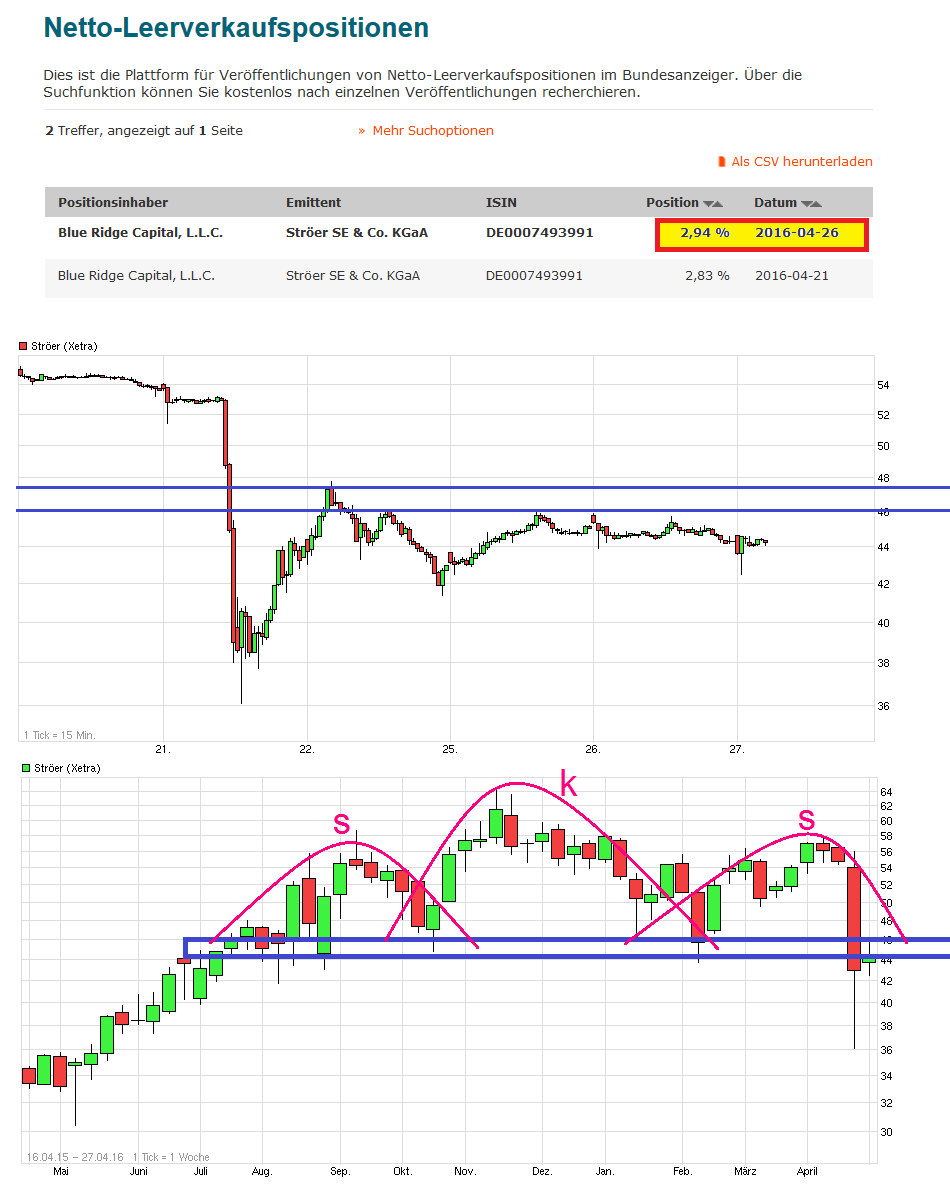The height and width of the screenshot is (1196, 950).
Task: Open the Emittent column header
Action: (312, 202)
